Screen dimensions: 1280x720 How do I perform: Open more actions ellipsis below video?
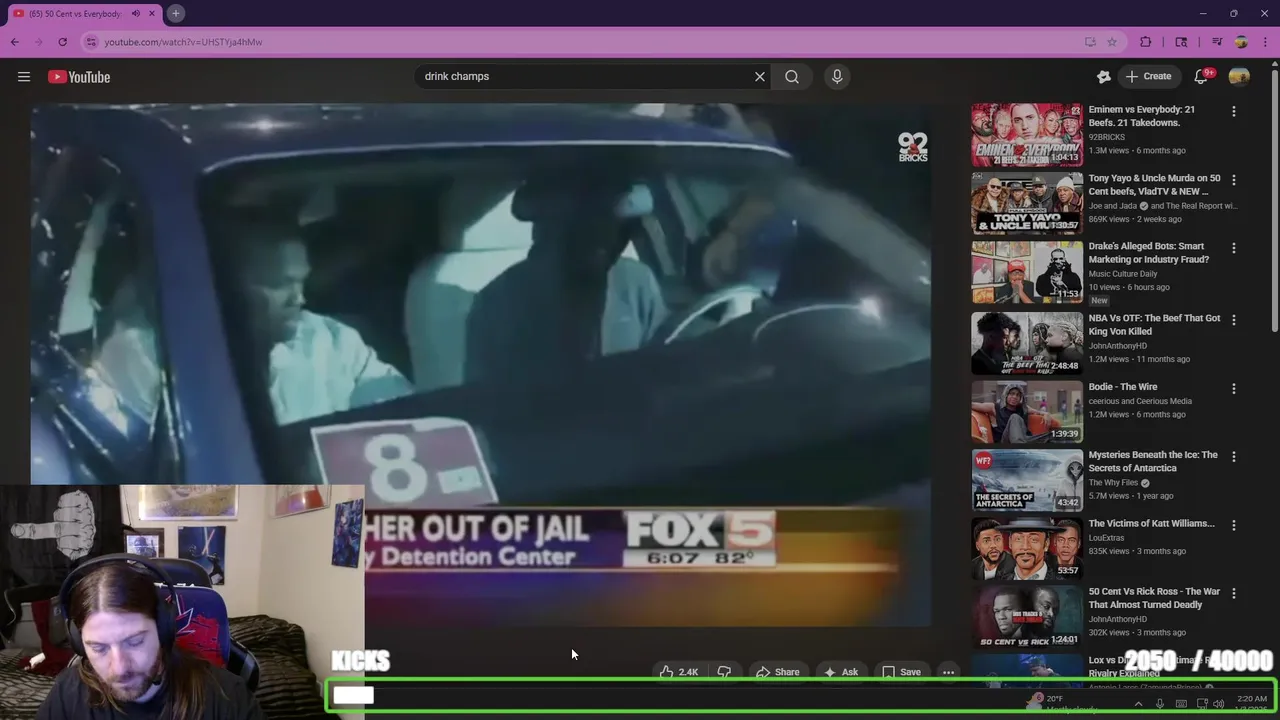(x=948, y=672)
